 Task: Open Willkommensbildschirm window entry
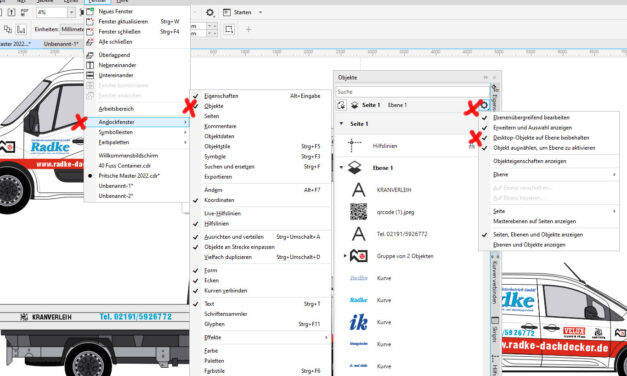(x=128, y=156)
